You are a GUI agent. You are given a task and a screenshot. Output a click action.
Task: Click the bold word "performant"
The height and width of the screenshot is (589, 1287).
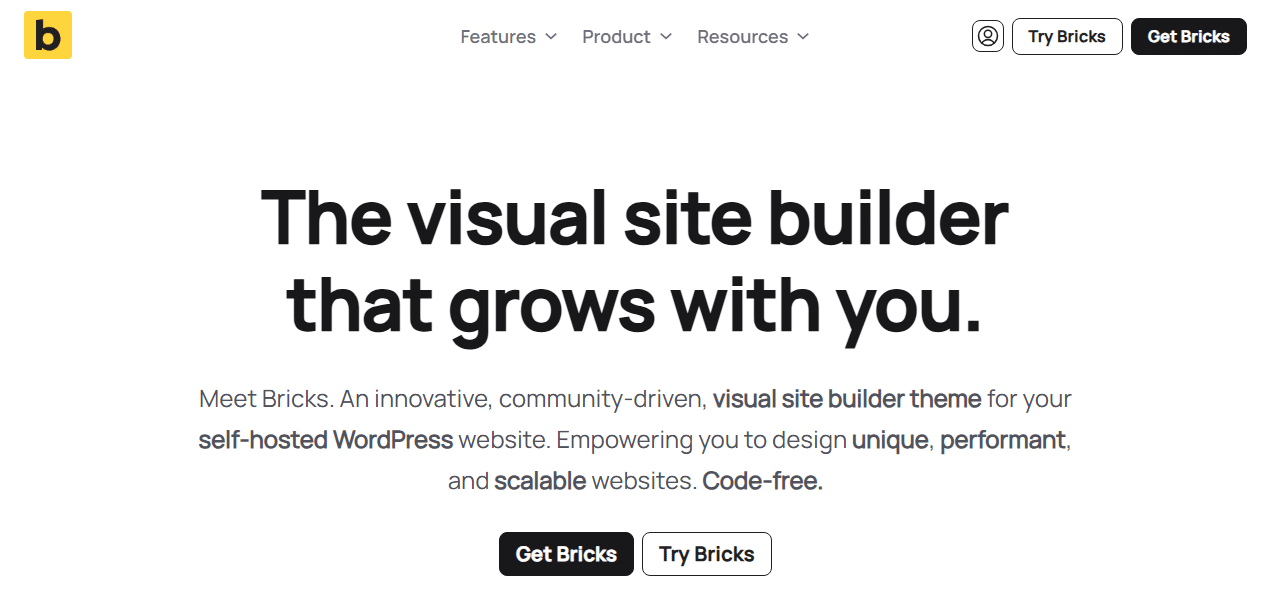1002,440
